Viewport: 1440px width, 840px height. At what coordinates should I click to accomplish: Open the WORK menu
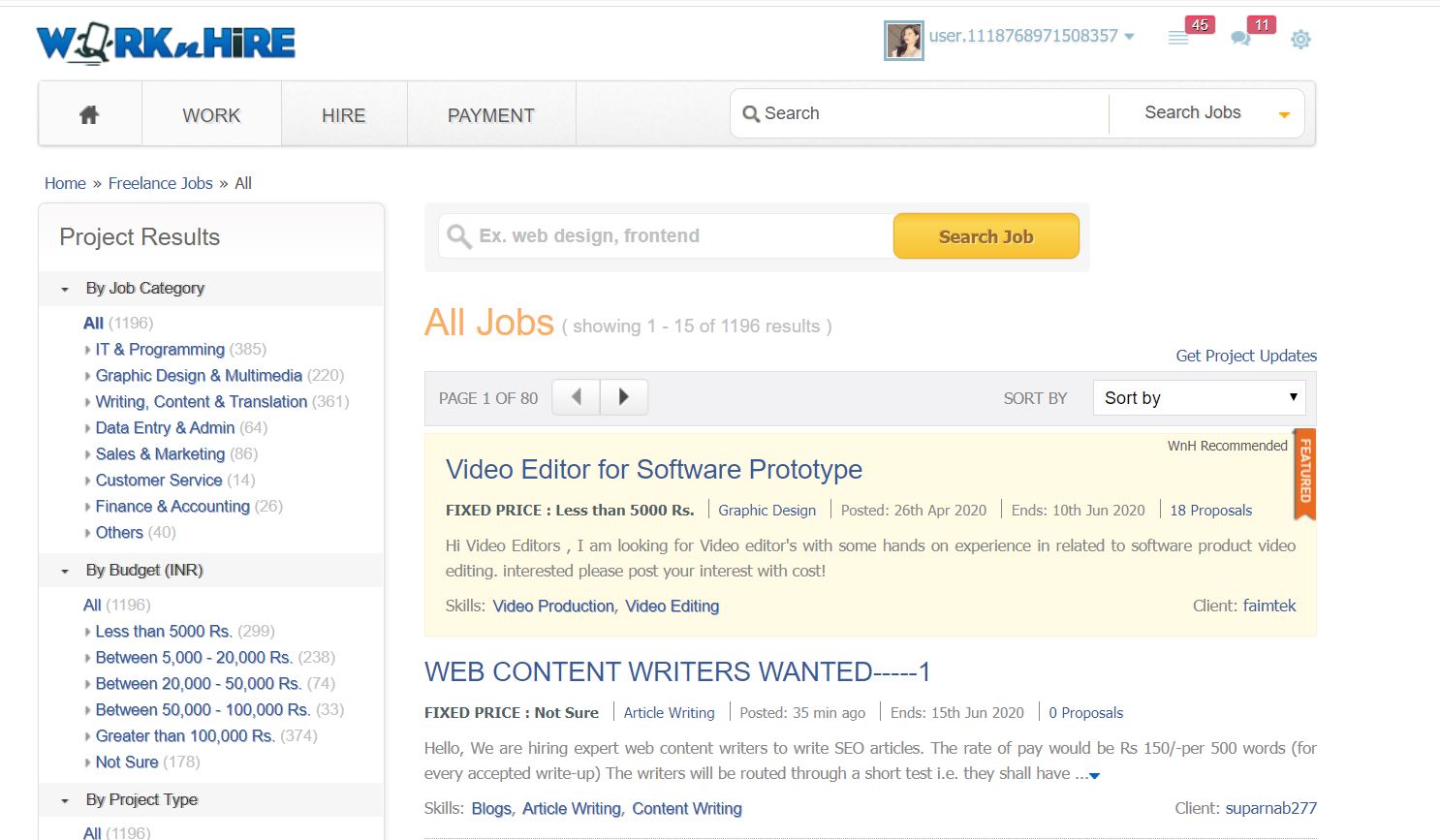pyautogui.click(x=211, y=114)
